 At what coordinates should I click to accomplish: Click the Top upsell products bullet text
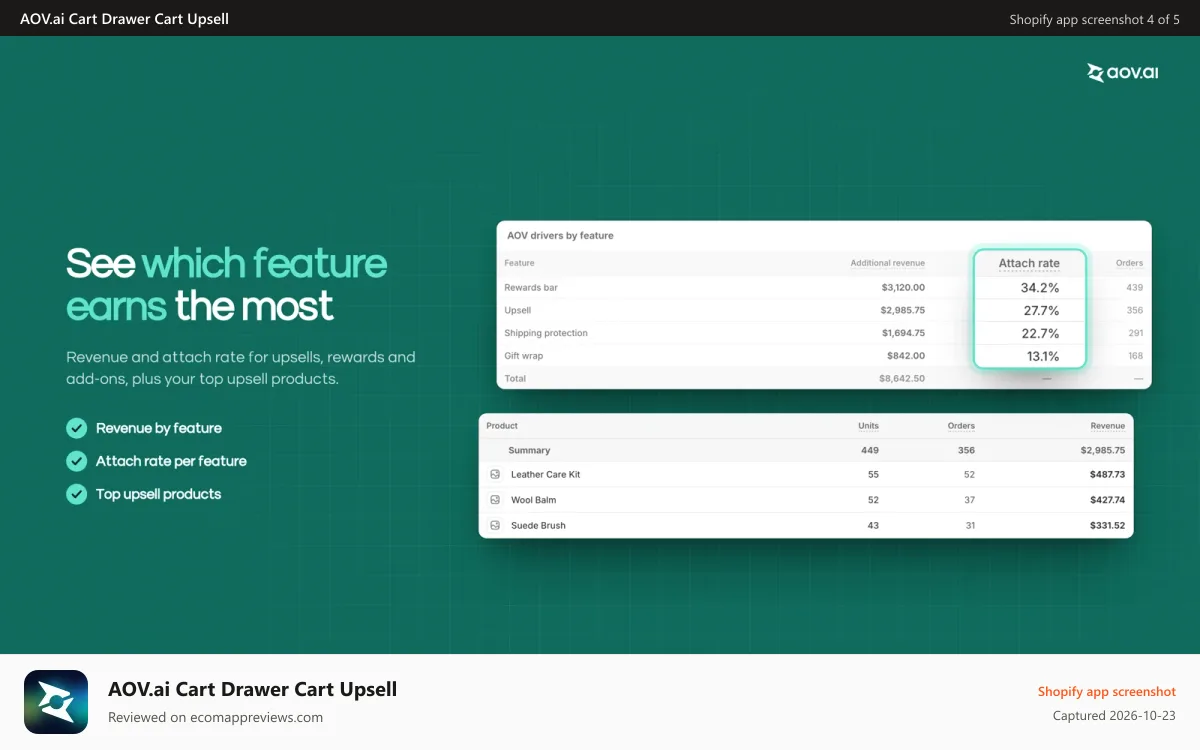(x=158, y=494)
